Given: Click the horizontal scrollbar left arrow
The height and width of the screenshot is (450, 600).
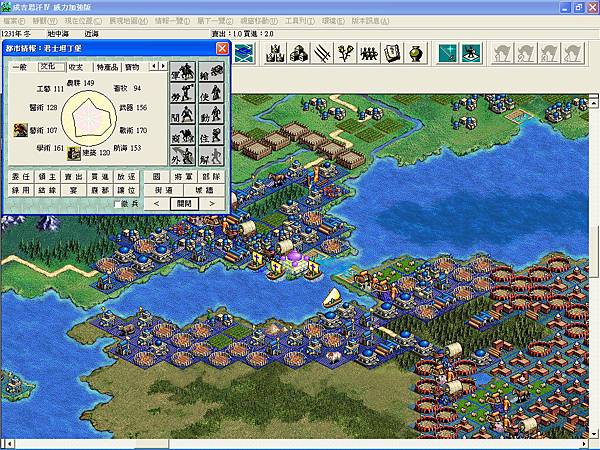Looking at the screenshot, I should pyautogui.click(x=9, y=444).
